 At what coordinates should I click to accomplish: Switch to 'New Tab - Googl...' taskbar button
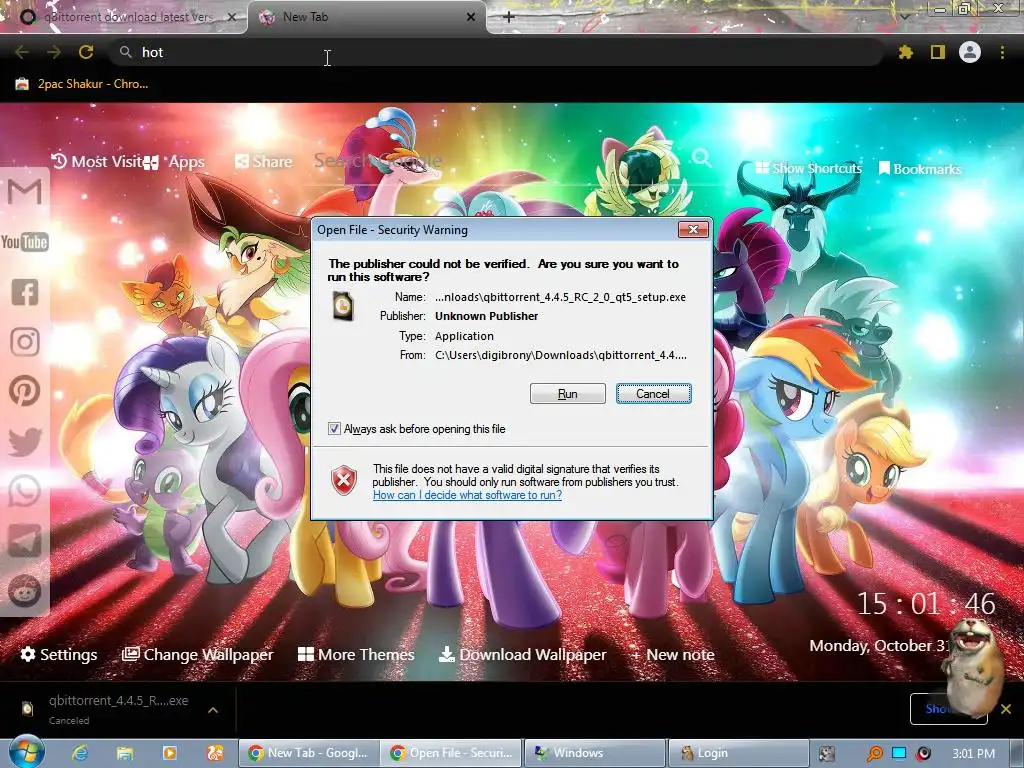coord(308,753)
